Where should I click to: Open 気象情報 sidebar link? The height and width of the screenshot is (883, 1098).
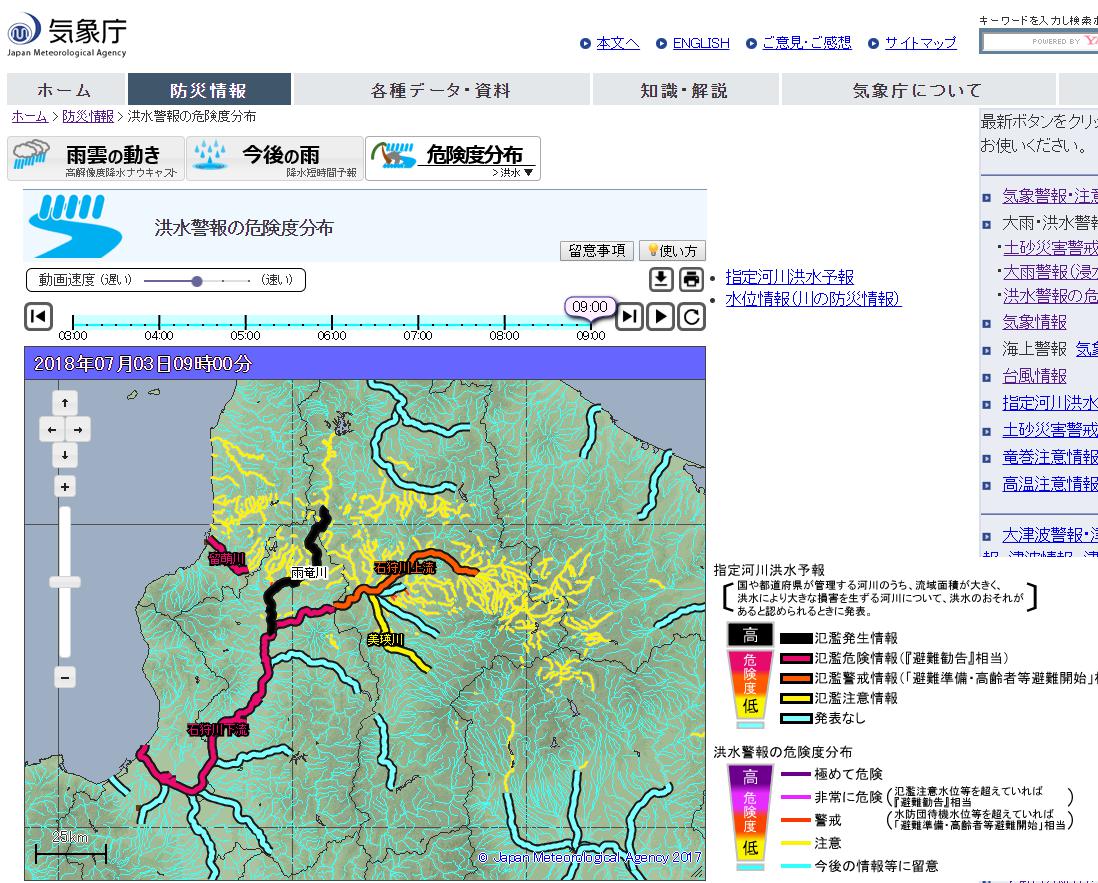pyautogui.click(x=1034, y=322)
